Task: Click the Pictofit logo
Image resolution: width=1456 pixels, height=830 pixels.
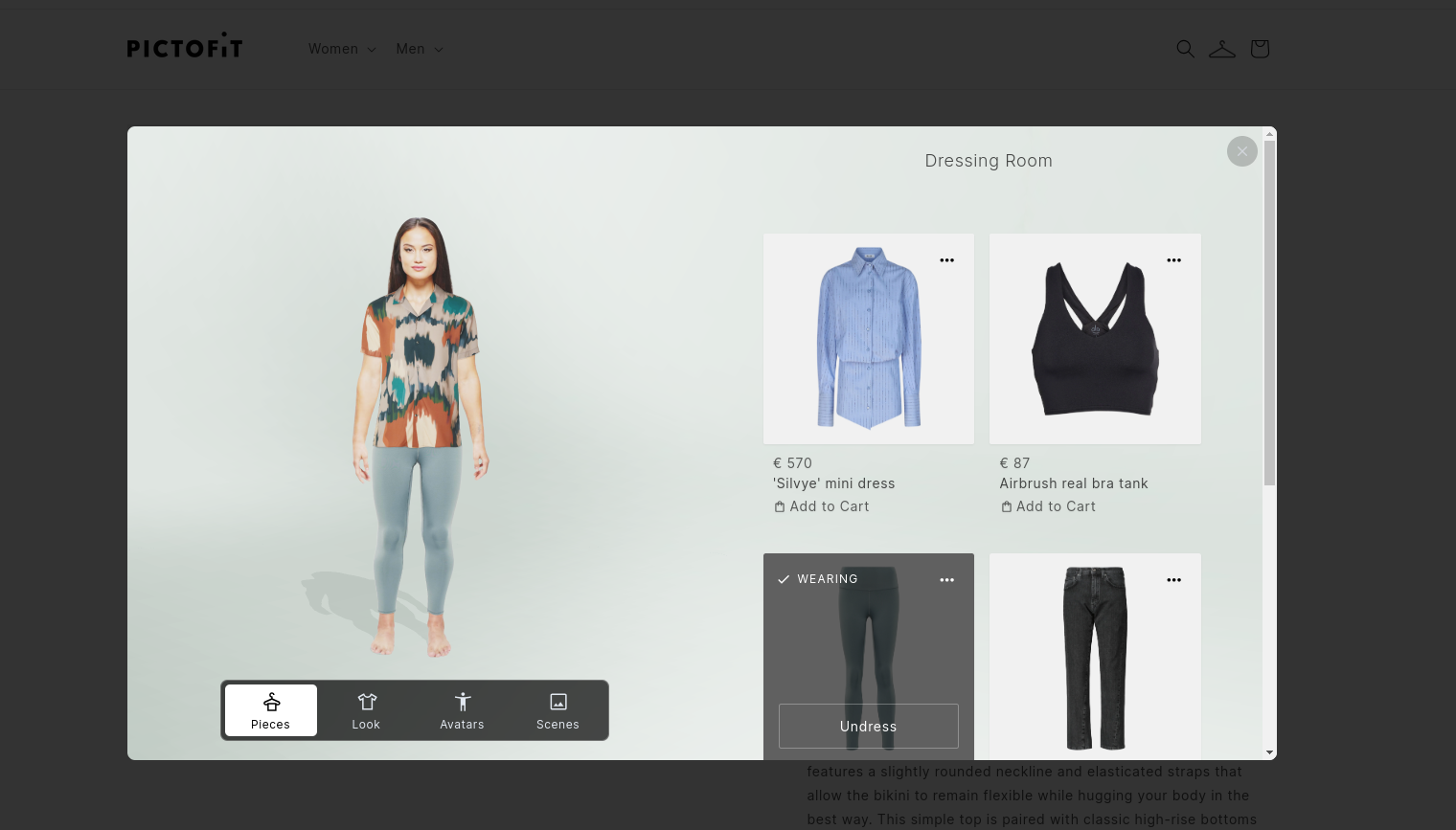Action: [x=185, y=46]
